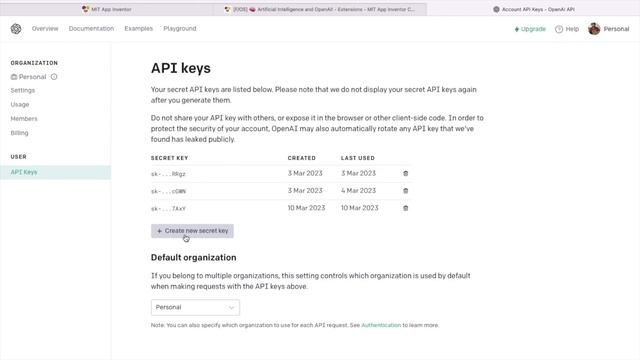Open organization Settings in sidebar
640x360 pixels.
pyautogui.click(x=23, y=90)
